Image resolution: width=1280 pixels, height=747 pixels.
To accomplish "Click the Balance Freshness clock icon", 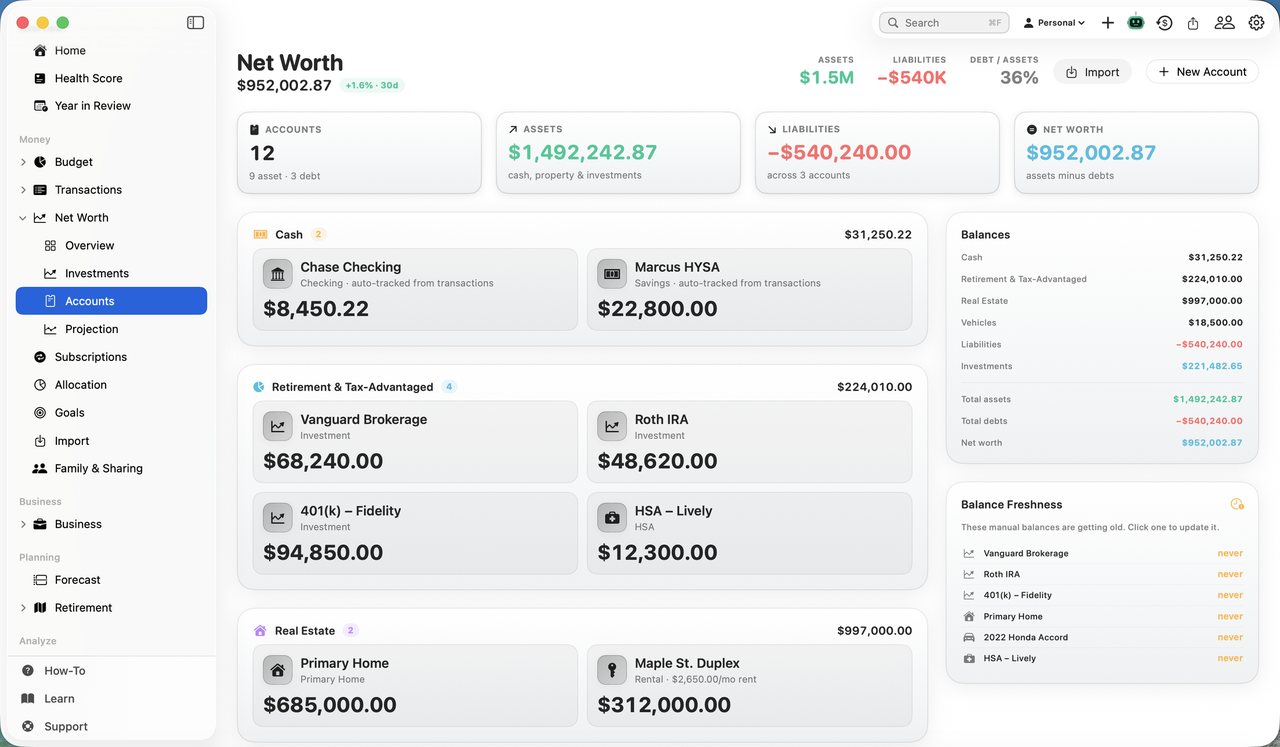I will [1237, 504].
